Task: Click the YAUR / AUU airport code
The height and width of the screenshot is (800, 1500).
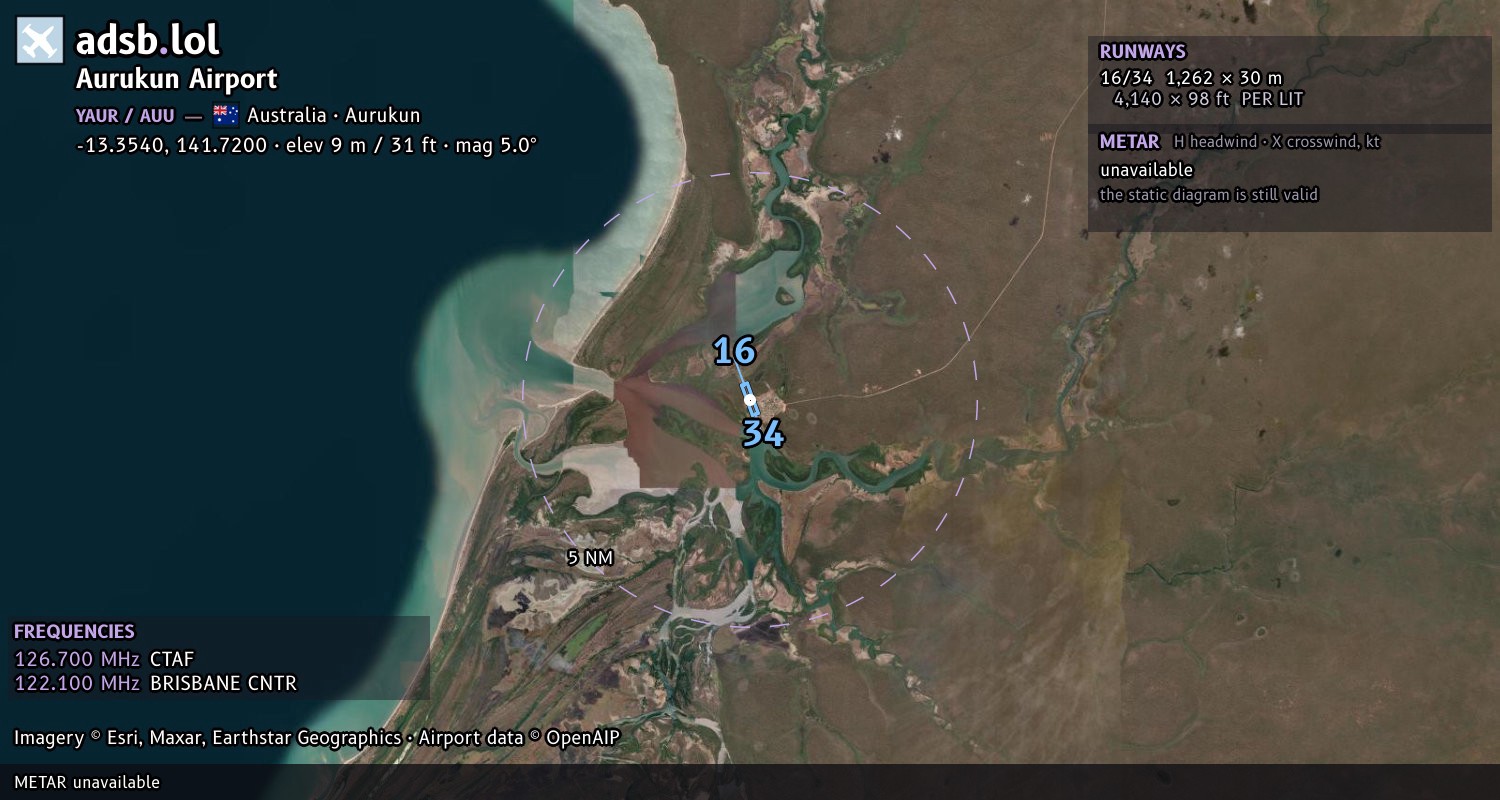Action: click(x=125, y=115)
